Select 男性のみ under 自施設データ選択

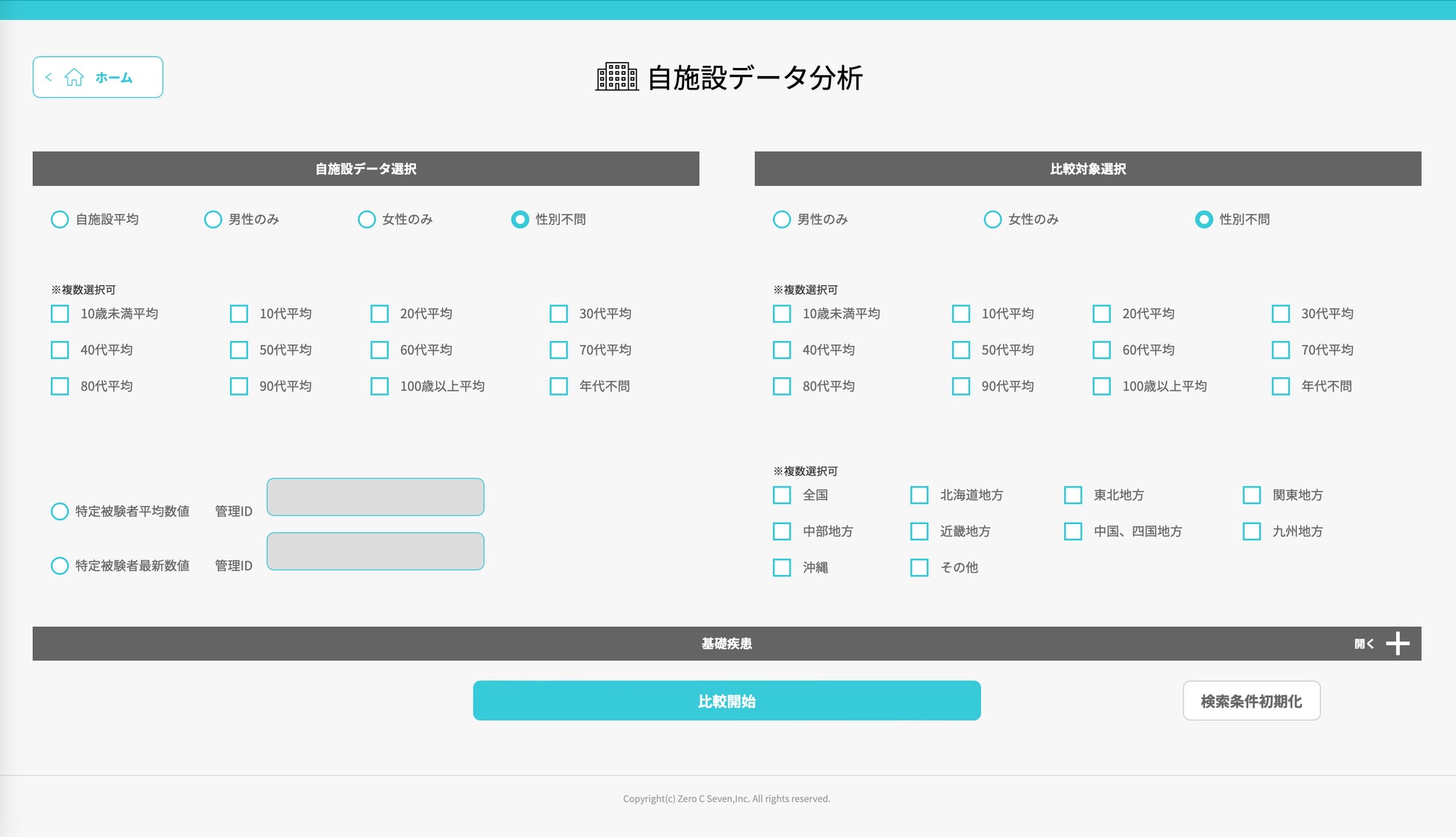tap(213, 220)
